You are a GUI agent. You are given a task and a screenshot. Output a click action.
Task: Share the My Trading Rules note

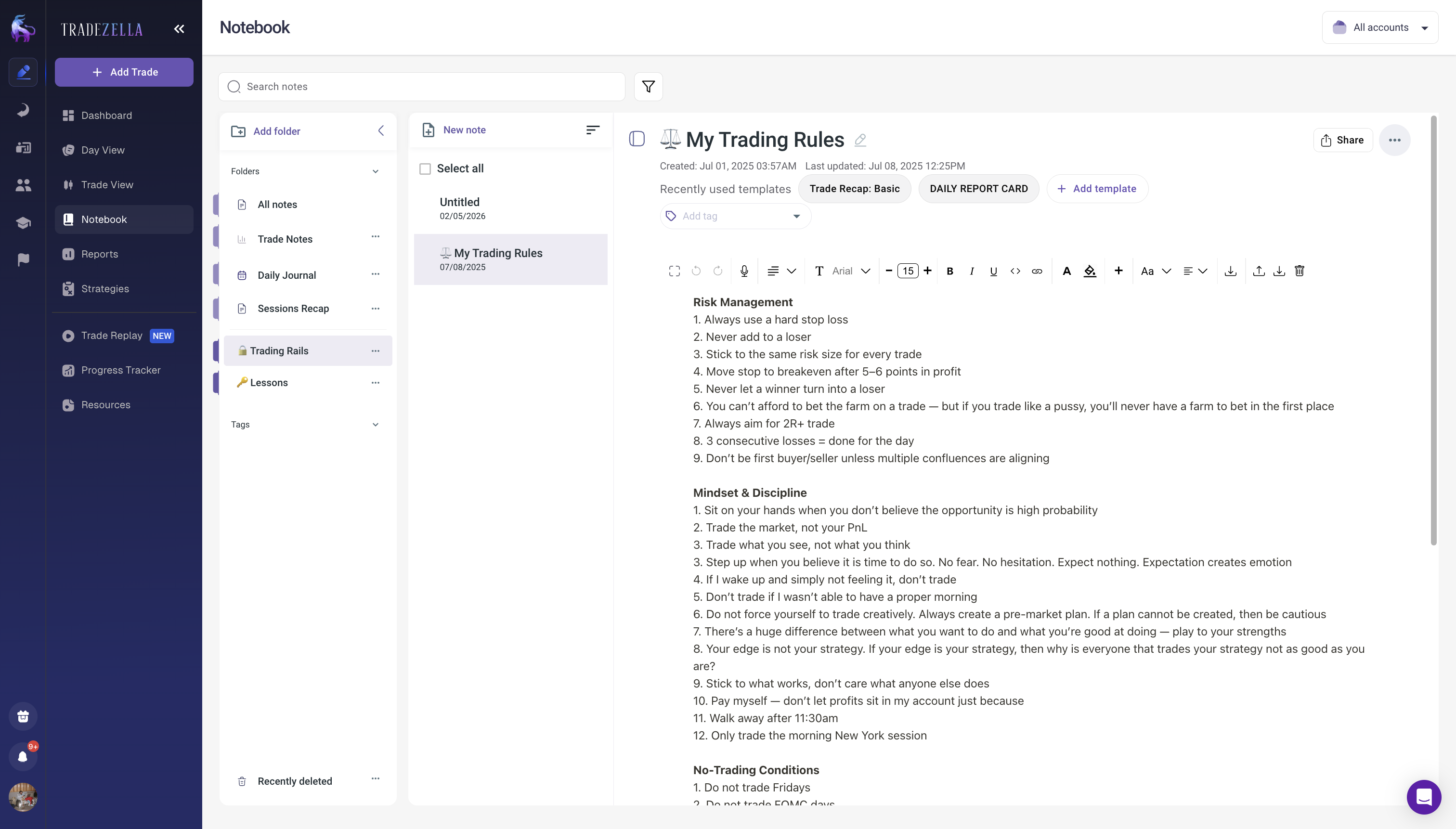1342,140
